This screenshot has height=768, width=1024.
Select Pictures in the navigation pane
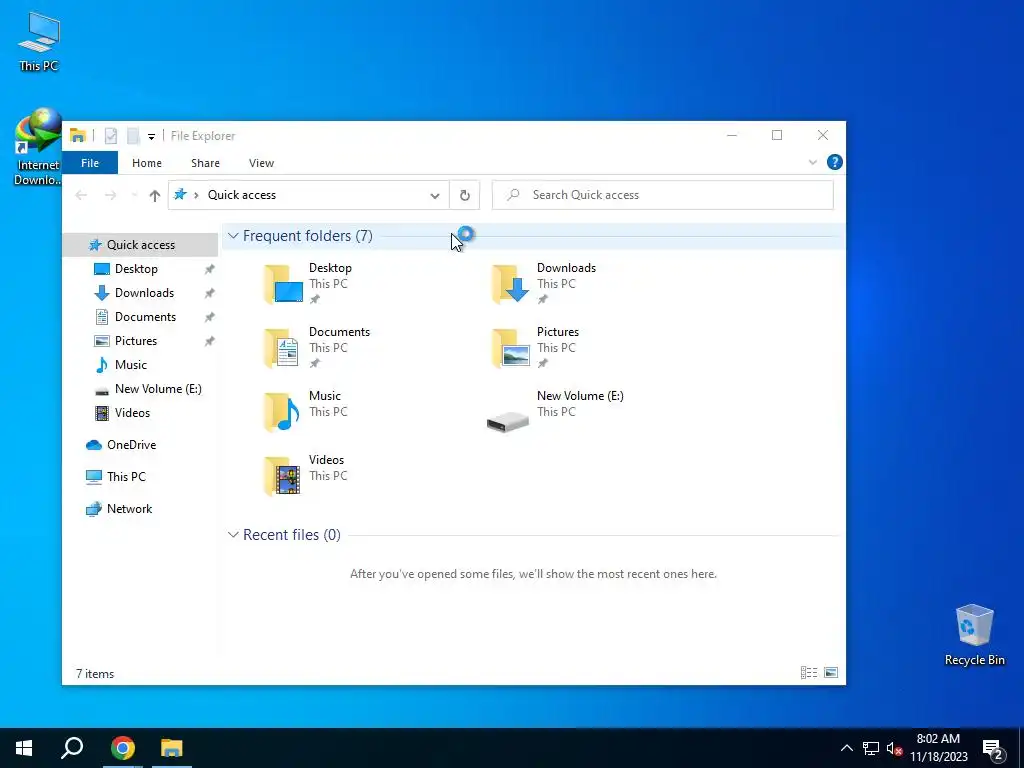tap(136, 341)
